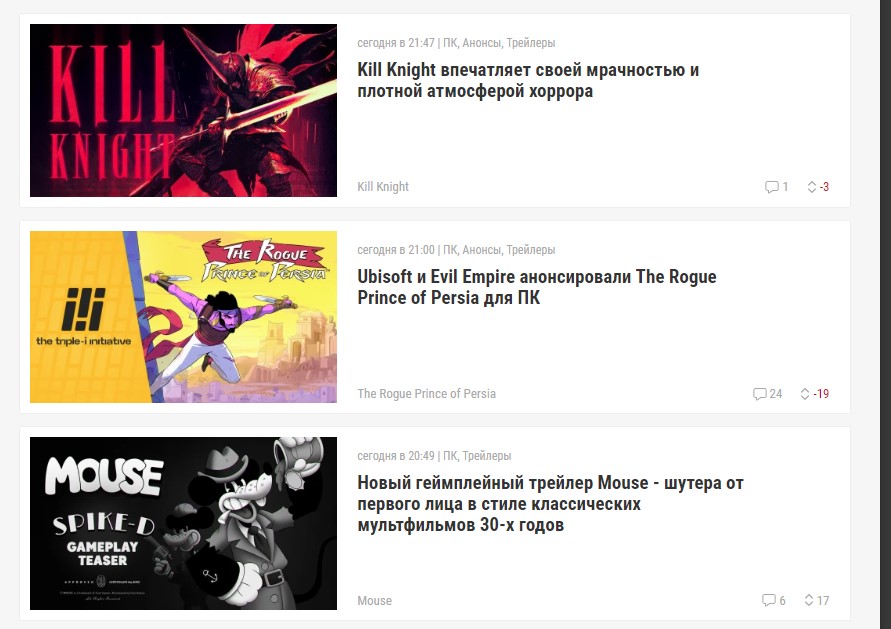Open comments icon on the Mouse article
891x629 pixels.
[x=768, y=600]
